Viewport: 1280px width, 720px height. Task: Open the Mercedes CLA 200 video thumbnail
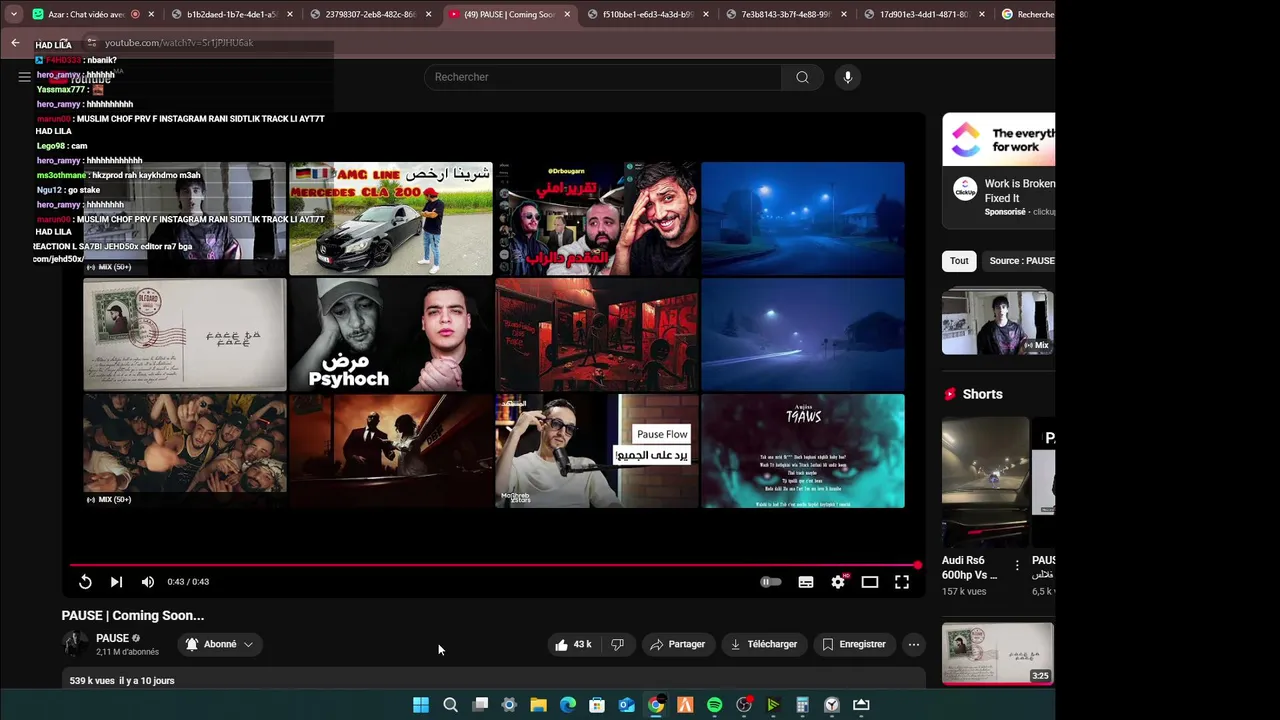(391, 219)
